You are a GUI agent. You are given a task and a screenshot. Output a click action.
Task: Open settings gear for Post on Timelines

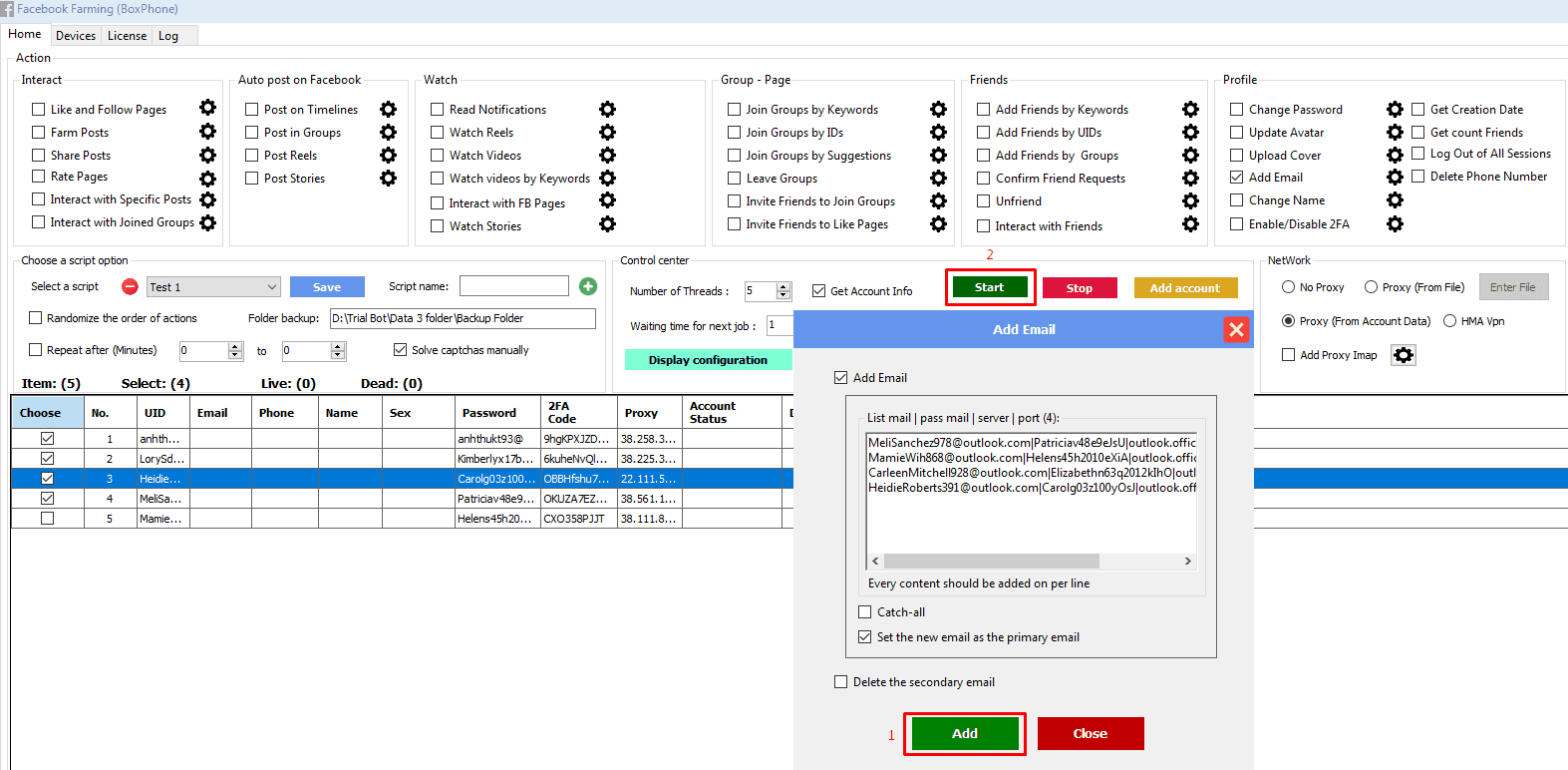388,109
